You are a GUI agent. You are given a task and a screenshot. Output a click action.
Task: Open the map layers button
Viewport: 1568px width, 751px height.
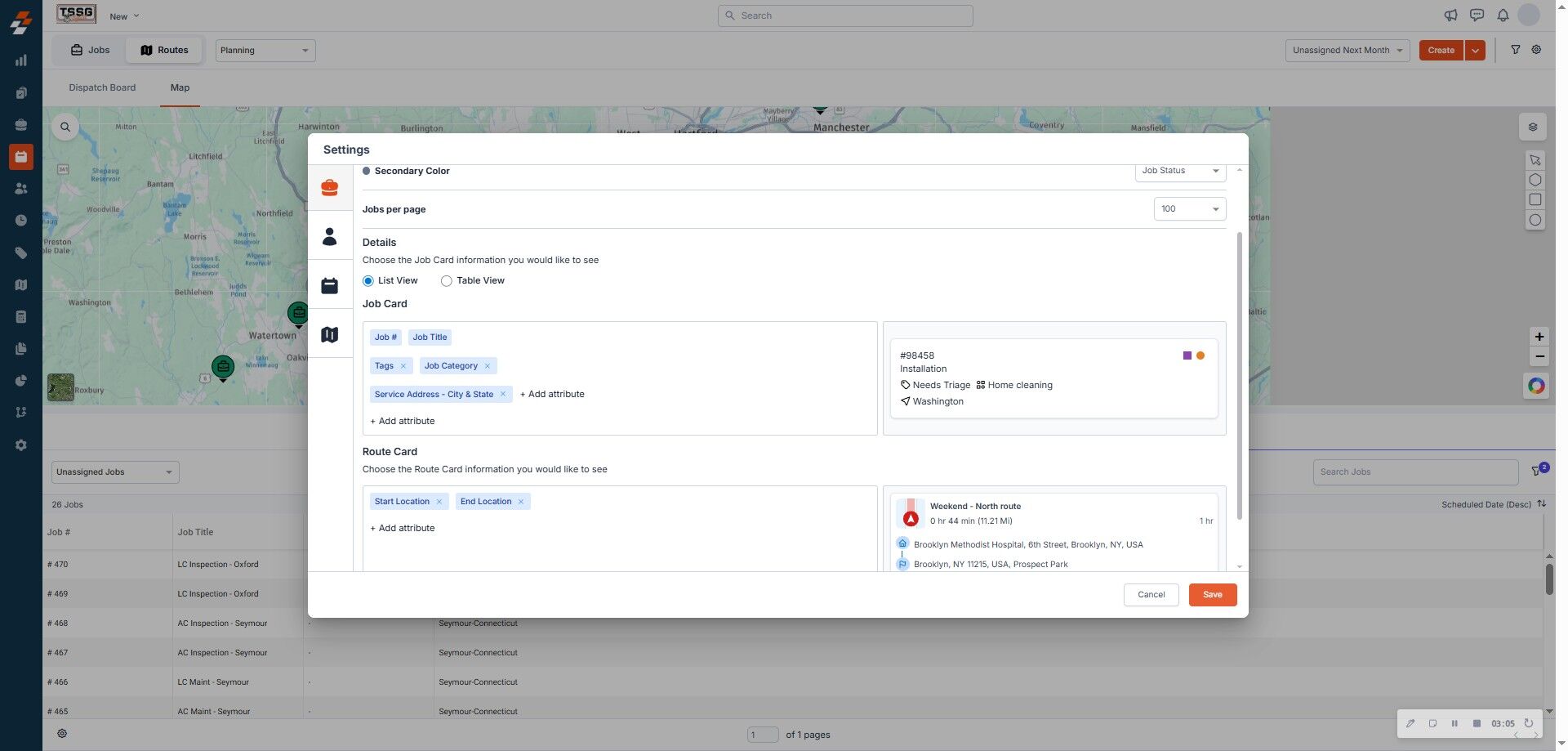(x=1533, y=127)
